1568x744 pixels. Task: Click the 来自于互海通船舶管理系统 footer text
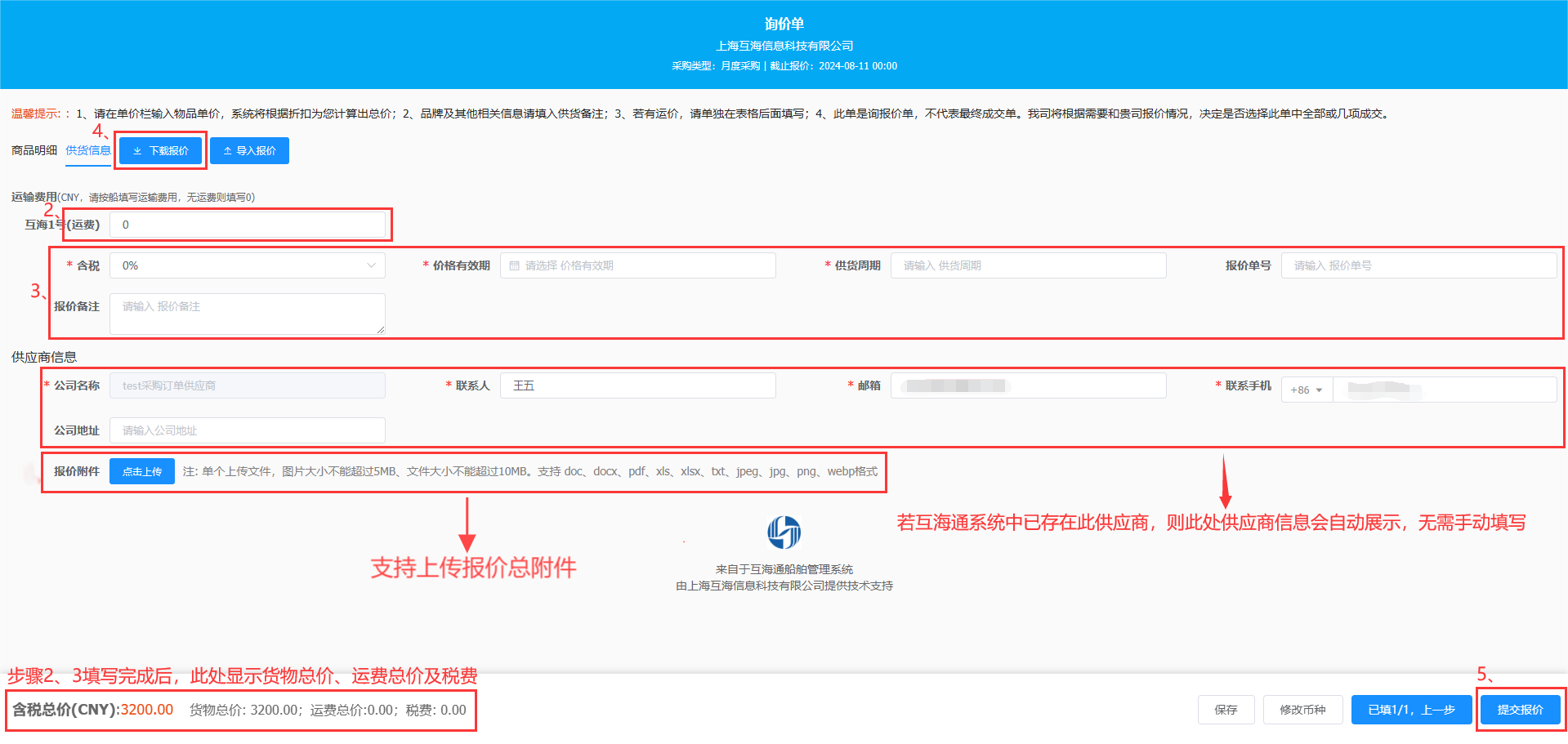click(x=784, y=569)
